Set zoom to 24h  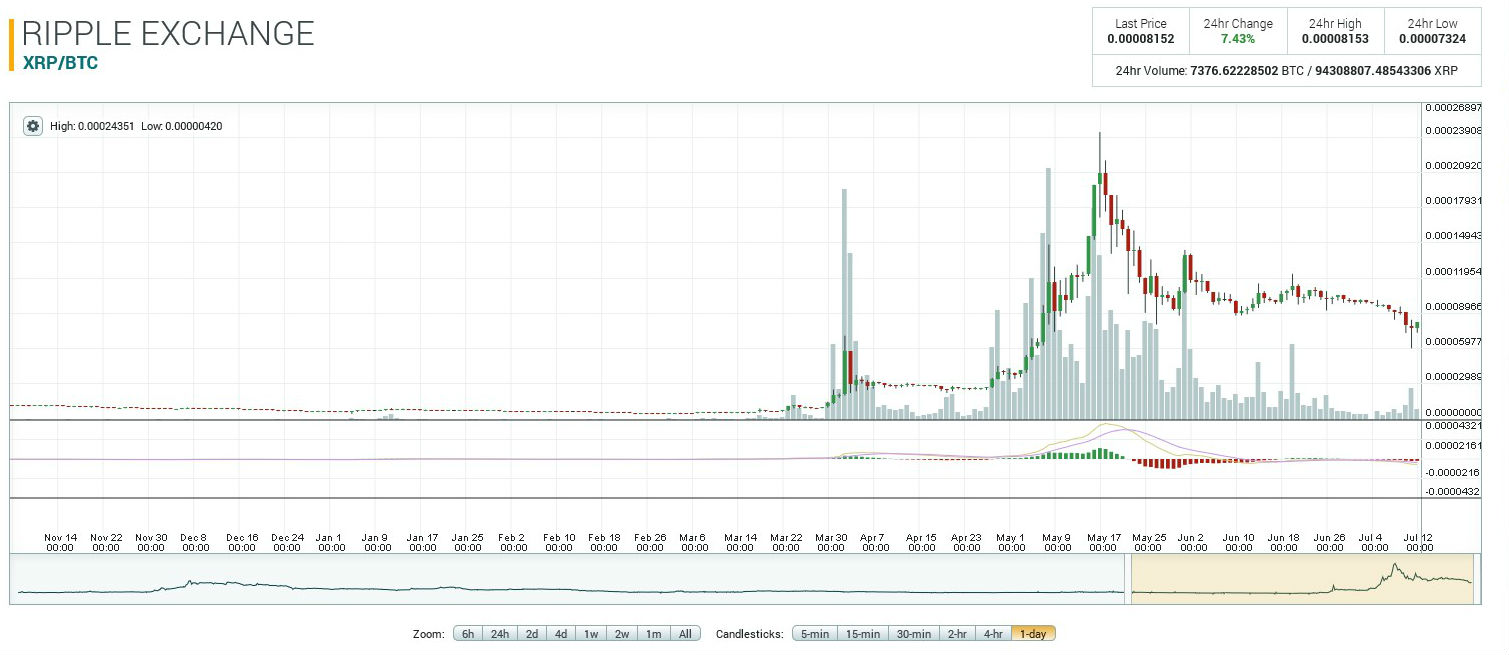pos(500,634)
